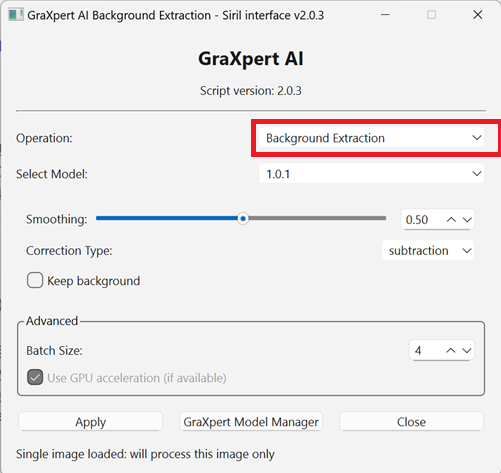
Task: Expand the Select Model dropdown
Action: [x=371, y=174]
